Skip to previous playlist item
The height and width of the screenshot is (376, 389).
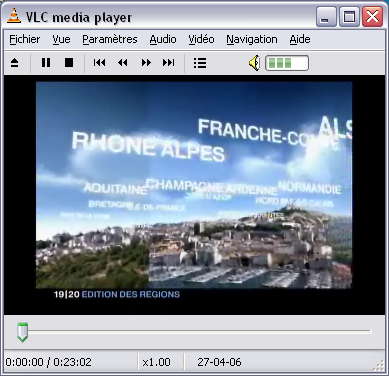[99, 63]
